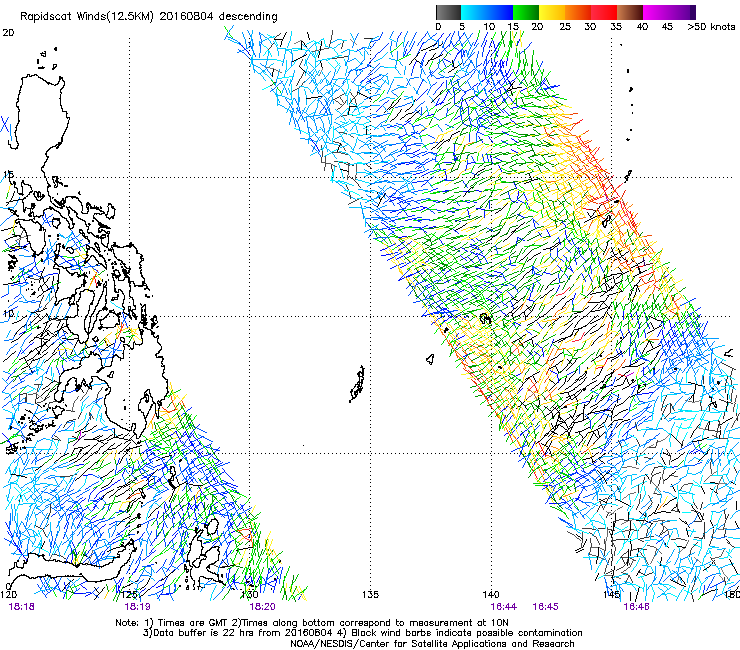The image size is (740, 650).
Task: Select the brown 35-40 knots legend segment
Action: pos(630,12)
